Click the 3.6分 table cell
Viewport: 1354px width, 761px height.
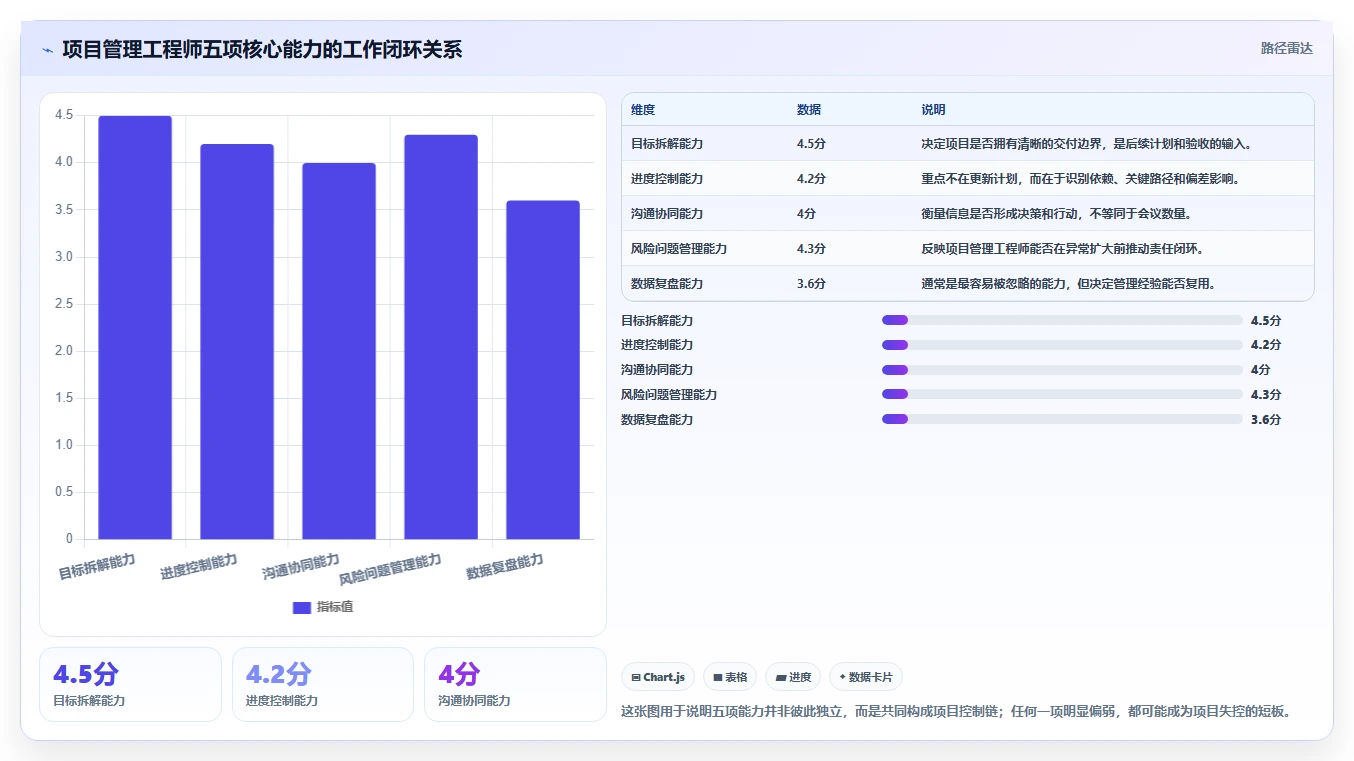pyautogui.click(x=811, y=284)
